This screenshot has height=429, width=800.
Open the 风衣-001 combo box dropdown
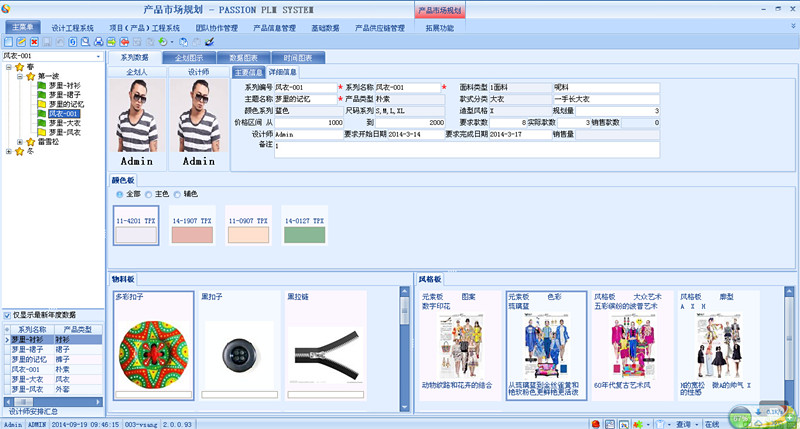pos(98,56)
